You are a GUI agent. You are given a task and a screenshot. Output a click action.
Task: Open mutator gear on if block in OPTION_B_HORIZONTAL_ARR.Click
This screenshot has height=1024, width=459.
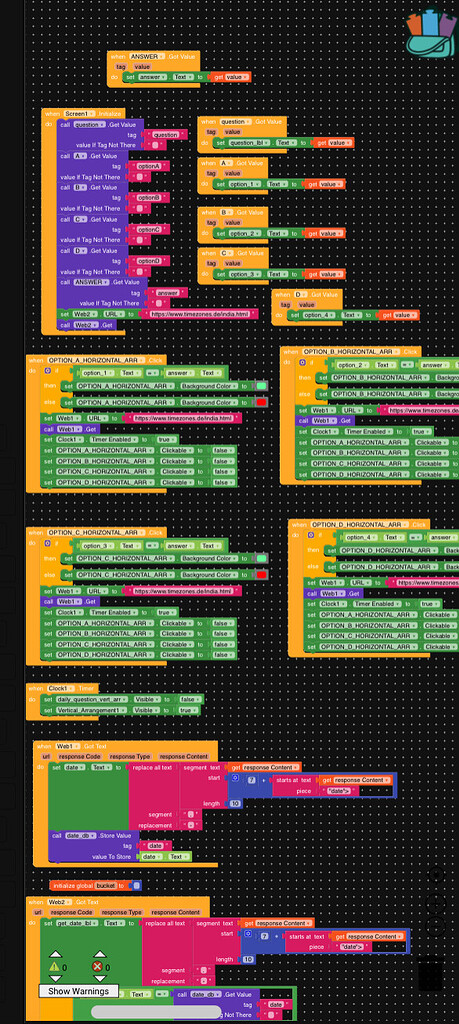(x=302, y=362)
